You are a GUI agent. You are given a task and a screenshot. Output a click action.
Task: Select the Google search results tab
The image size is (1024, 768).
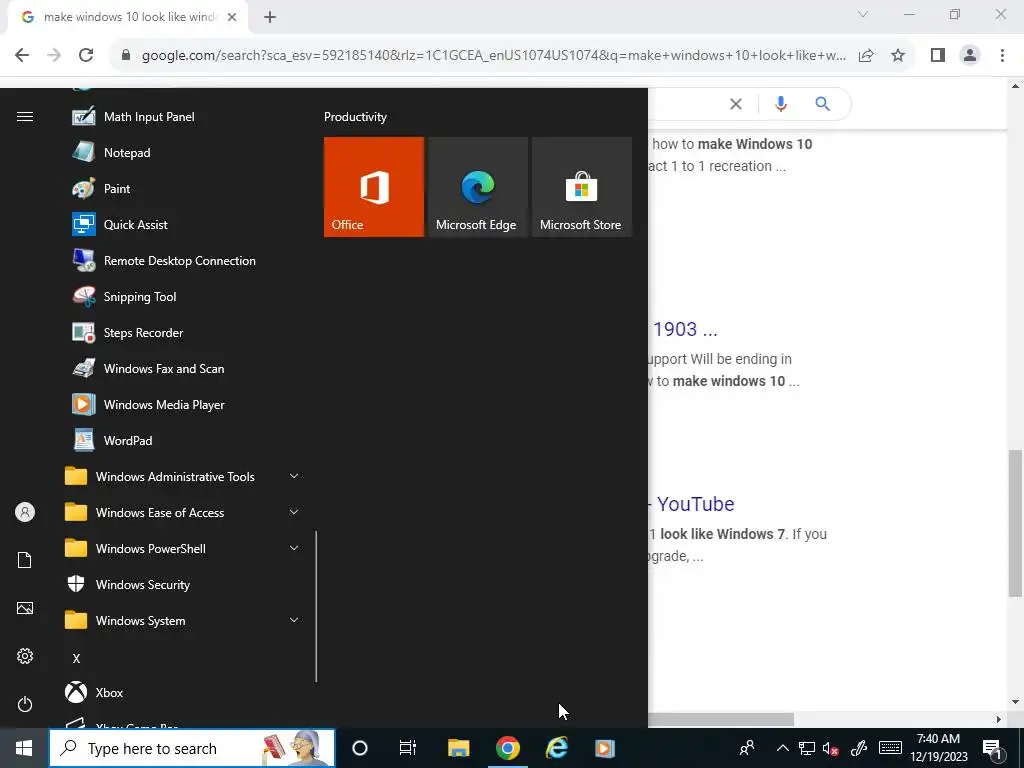tap(128, 17)
